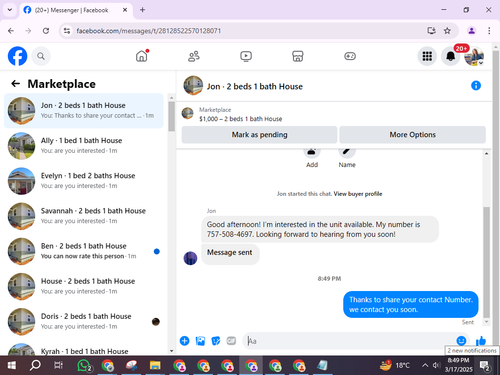Go to the Home feed icon

coord(142,56)
